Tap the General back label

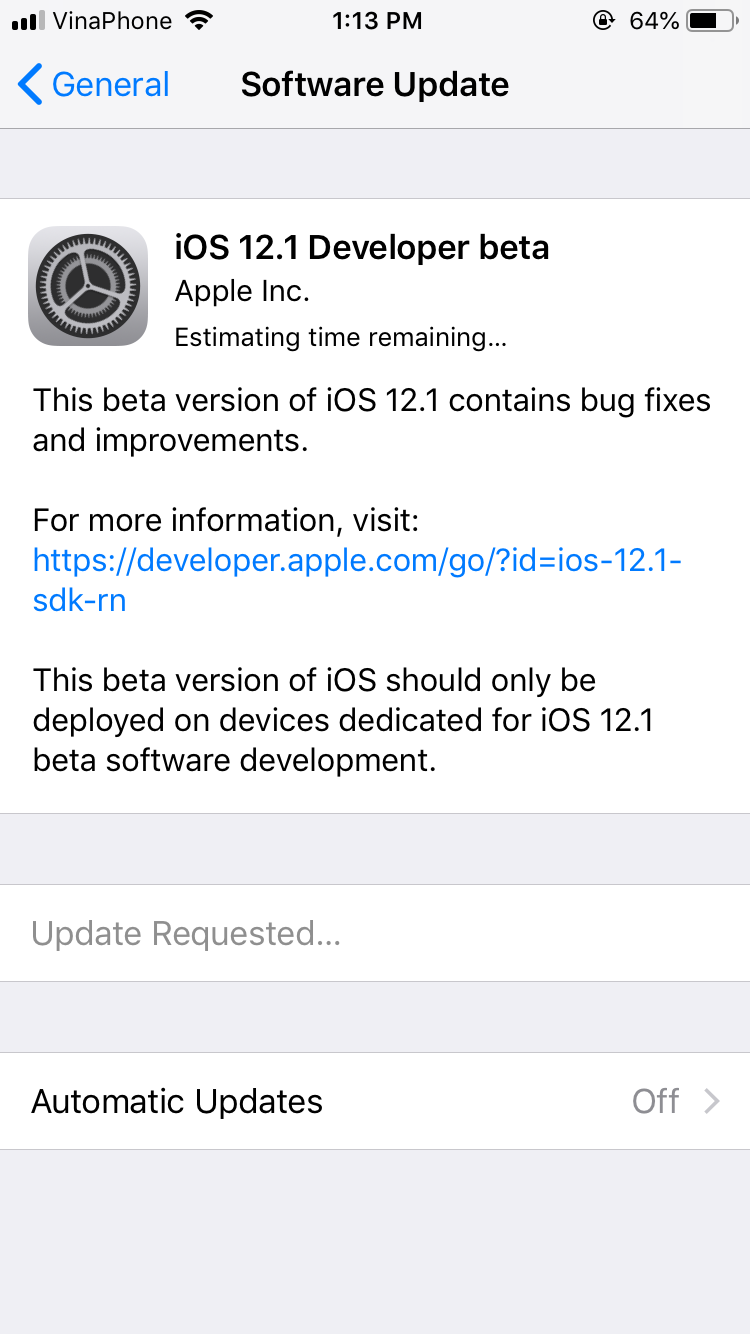[110, 85]
